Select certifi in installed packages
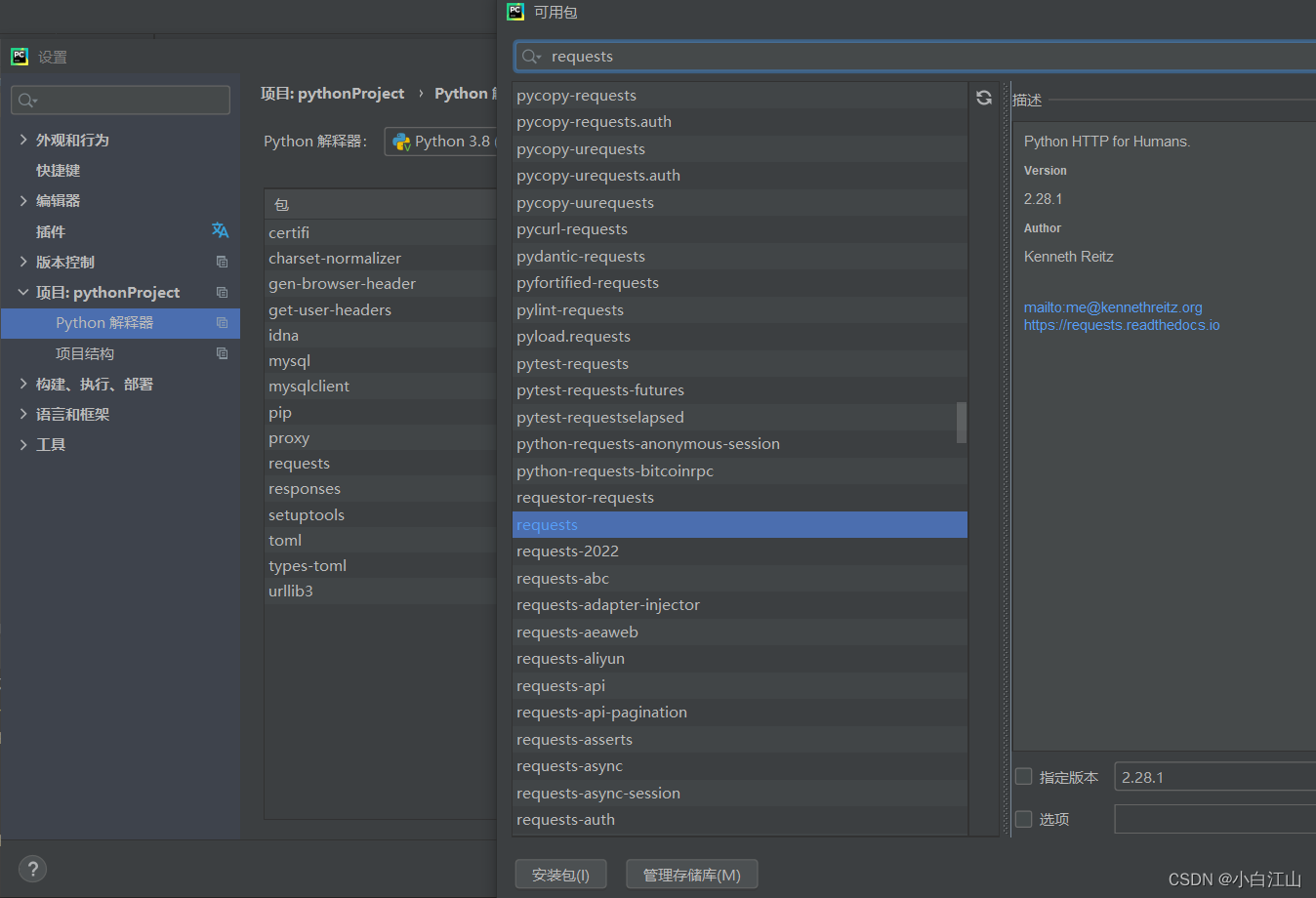 coord(381,232)
